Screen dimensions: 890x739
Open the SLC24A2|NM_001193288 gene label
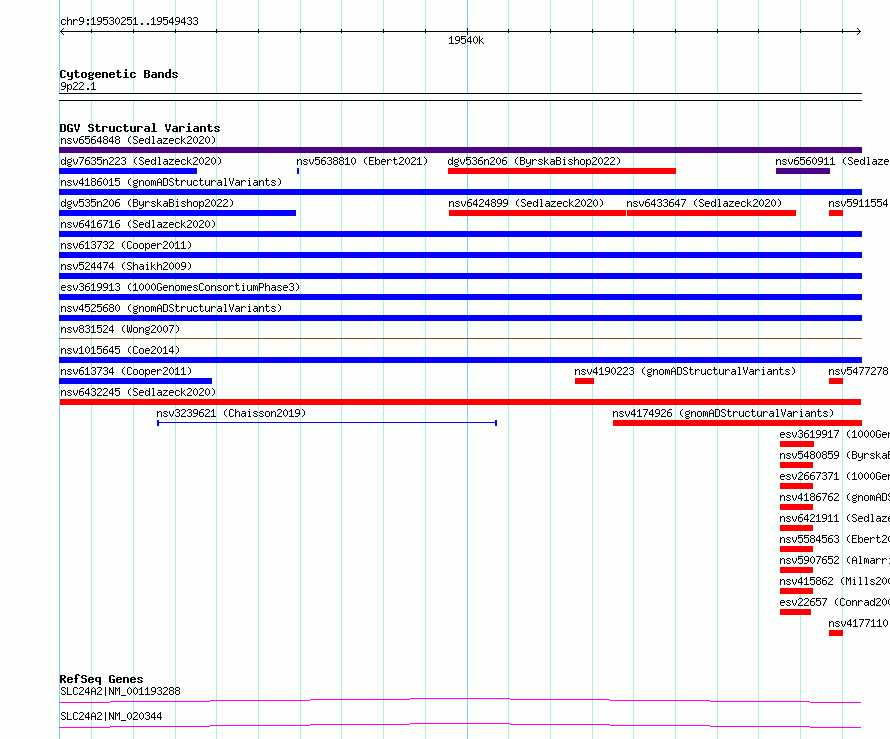click(120, 691)
